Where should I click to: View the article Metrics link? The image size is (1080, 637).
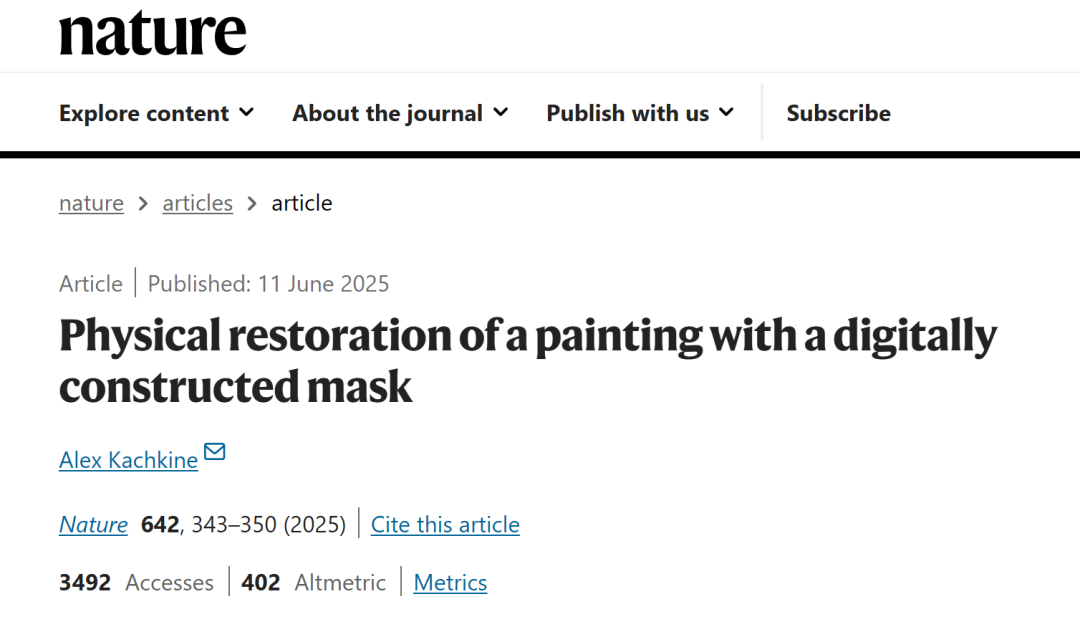coord(450,583)
